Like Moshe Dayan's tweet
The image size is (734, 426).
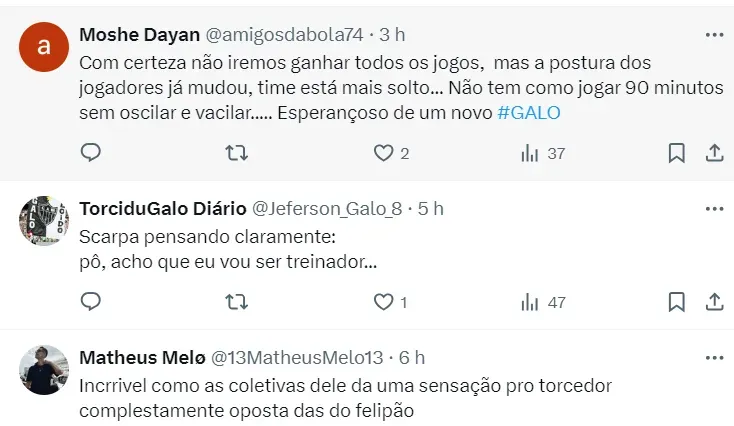pos(384,153)
